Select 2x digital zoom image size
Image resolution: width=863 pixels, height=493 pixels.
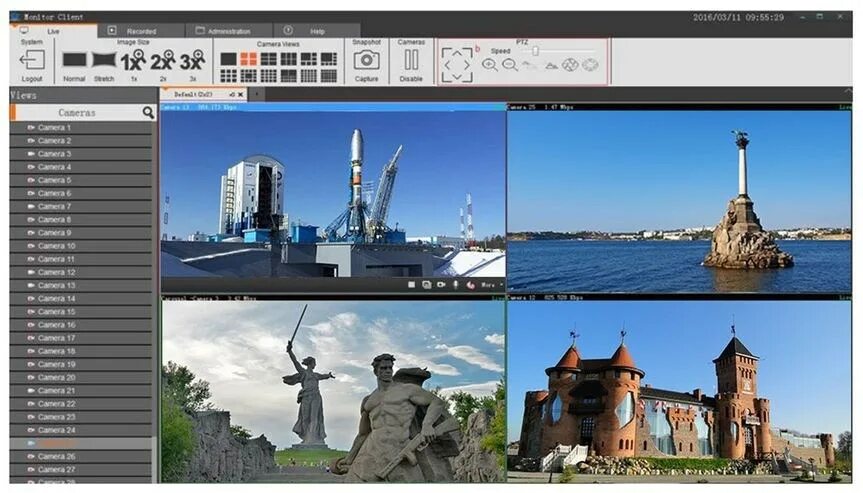click(162, 61)
